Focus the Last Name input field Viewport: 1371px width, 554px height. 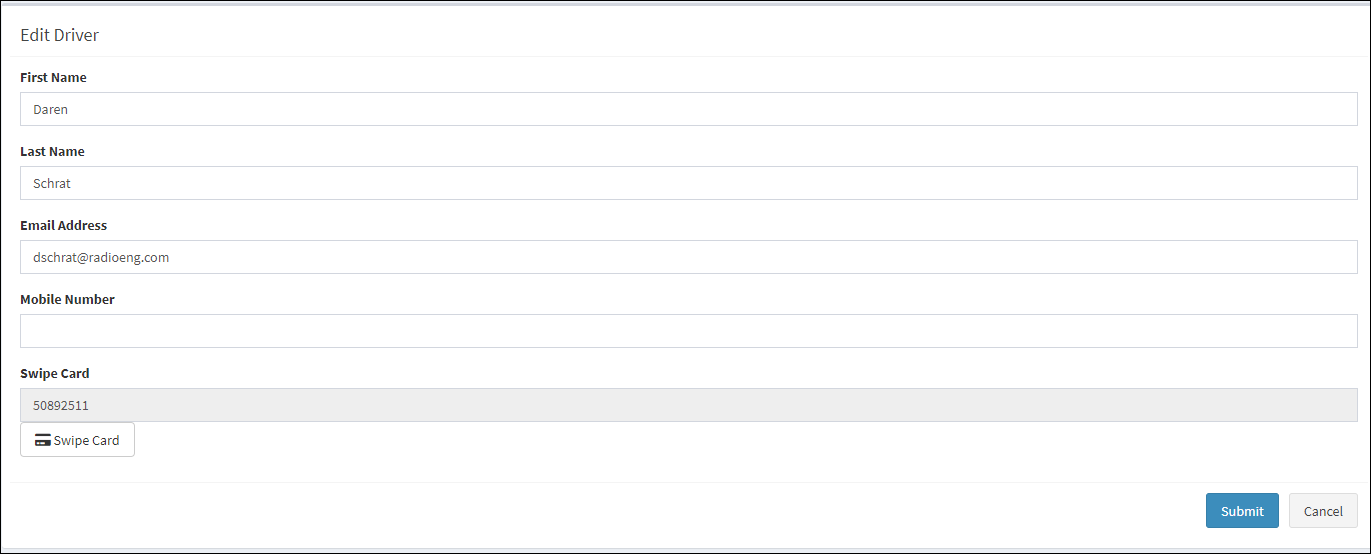[688, 183]
